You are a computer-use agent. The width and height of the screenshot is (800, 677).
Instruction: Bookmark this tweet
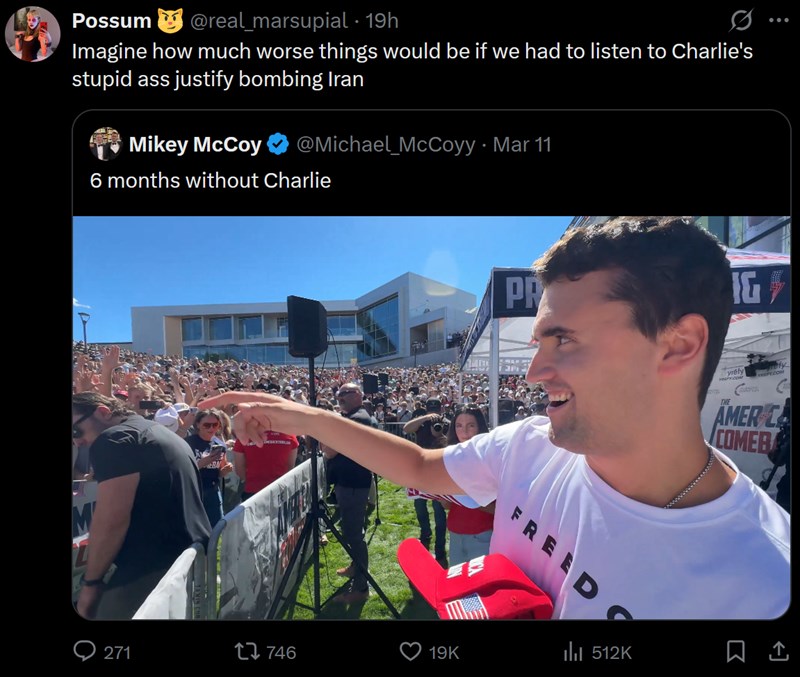pos(735,652)
